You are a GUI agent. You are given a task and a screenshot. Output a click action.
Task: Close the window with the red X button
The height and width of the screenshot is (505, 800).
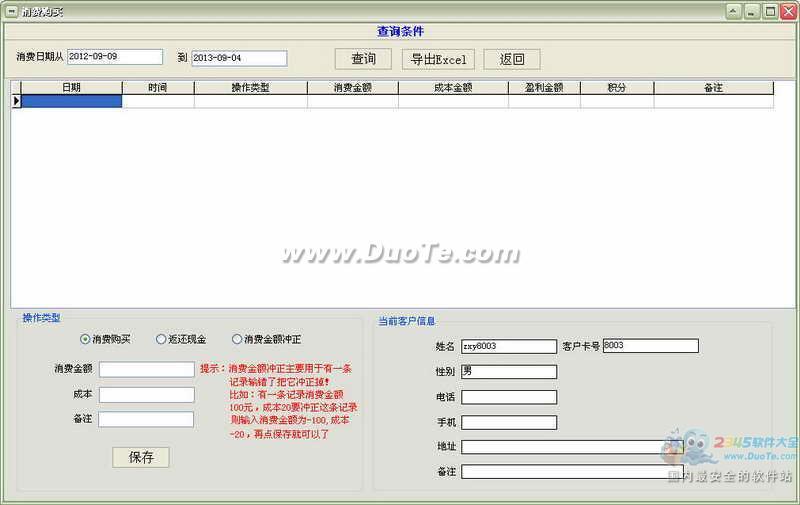pos(788,11)
